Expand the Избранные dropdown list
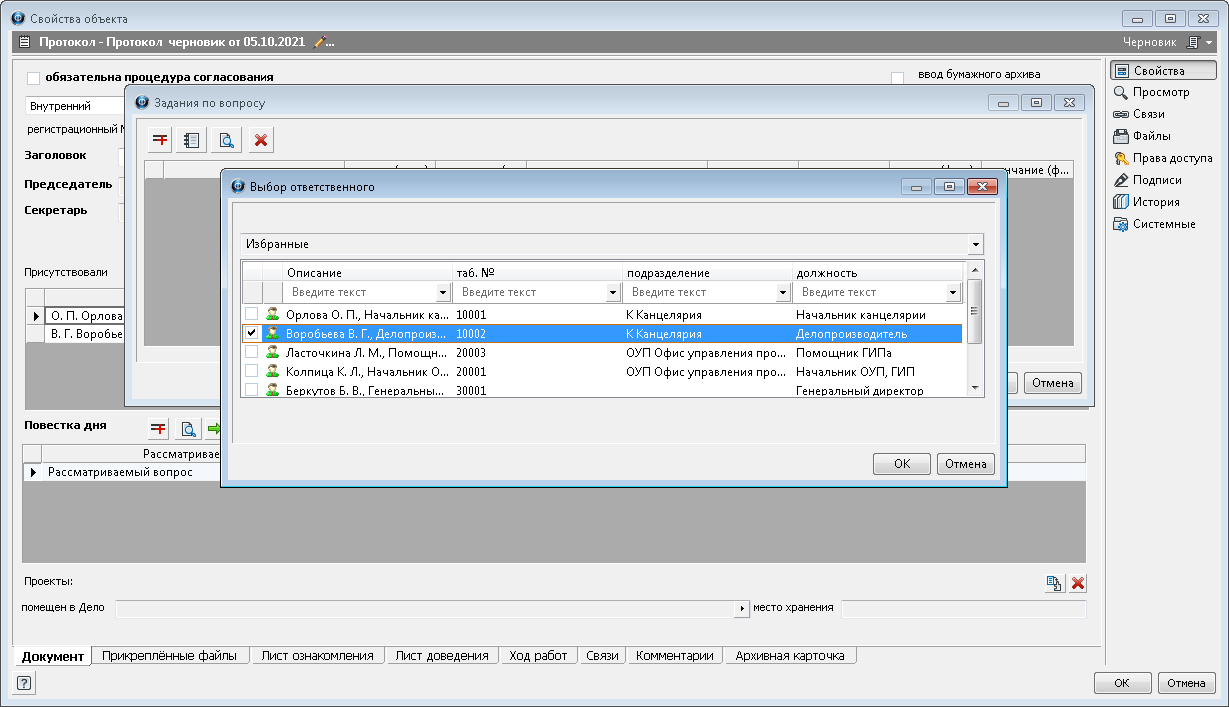This screenshot has width=1229, height=707. (974, 245)
